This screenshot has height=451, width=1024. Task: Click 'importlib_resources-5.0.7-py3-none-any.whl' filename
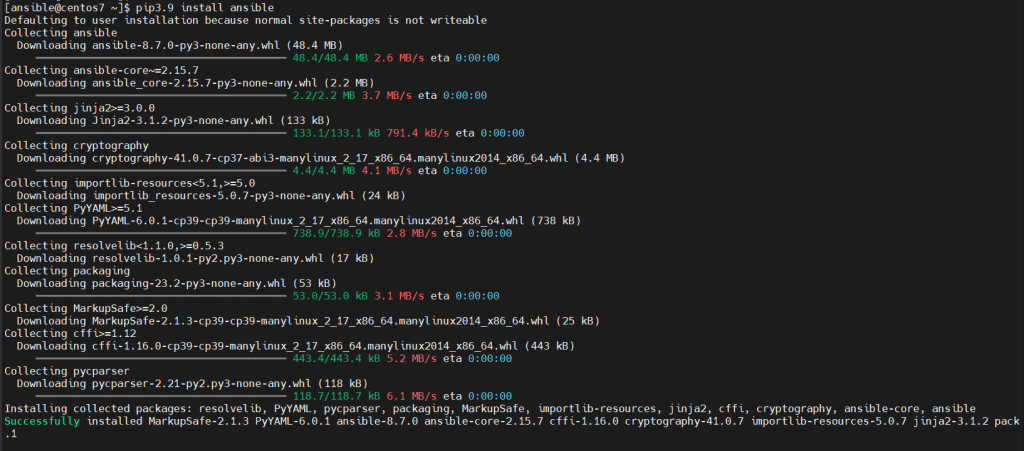[x=223, y=196]
